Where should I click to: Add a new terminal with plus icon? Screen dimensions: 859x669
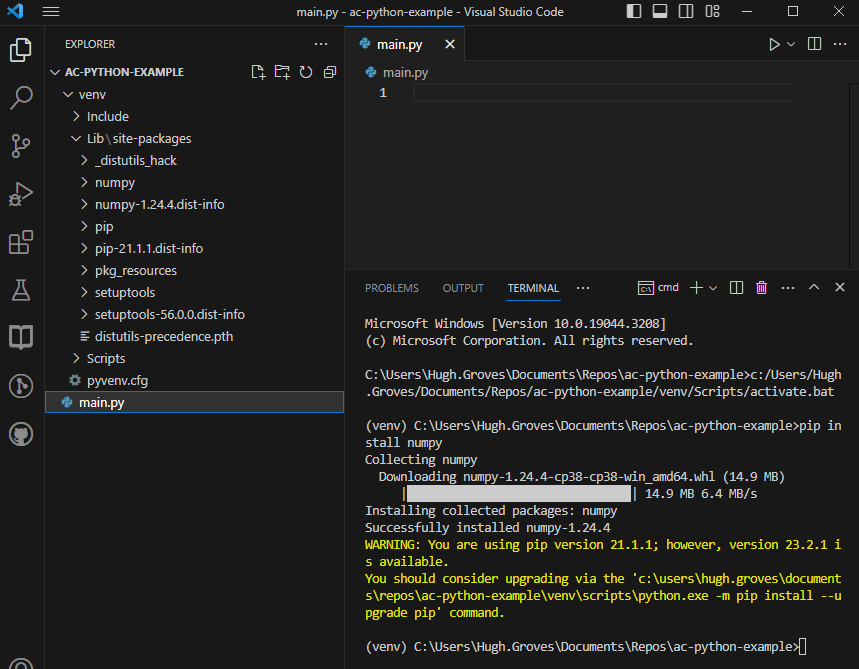point(696,288)
